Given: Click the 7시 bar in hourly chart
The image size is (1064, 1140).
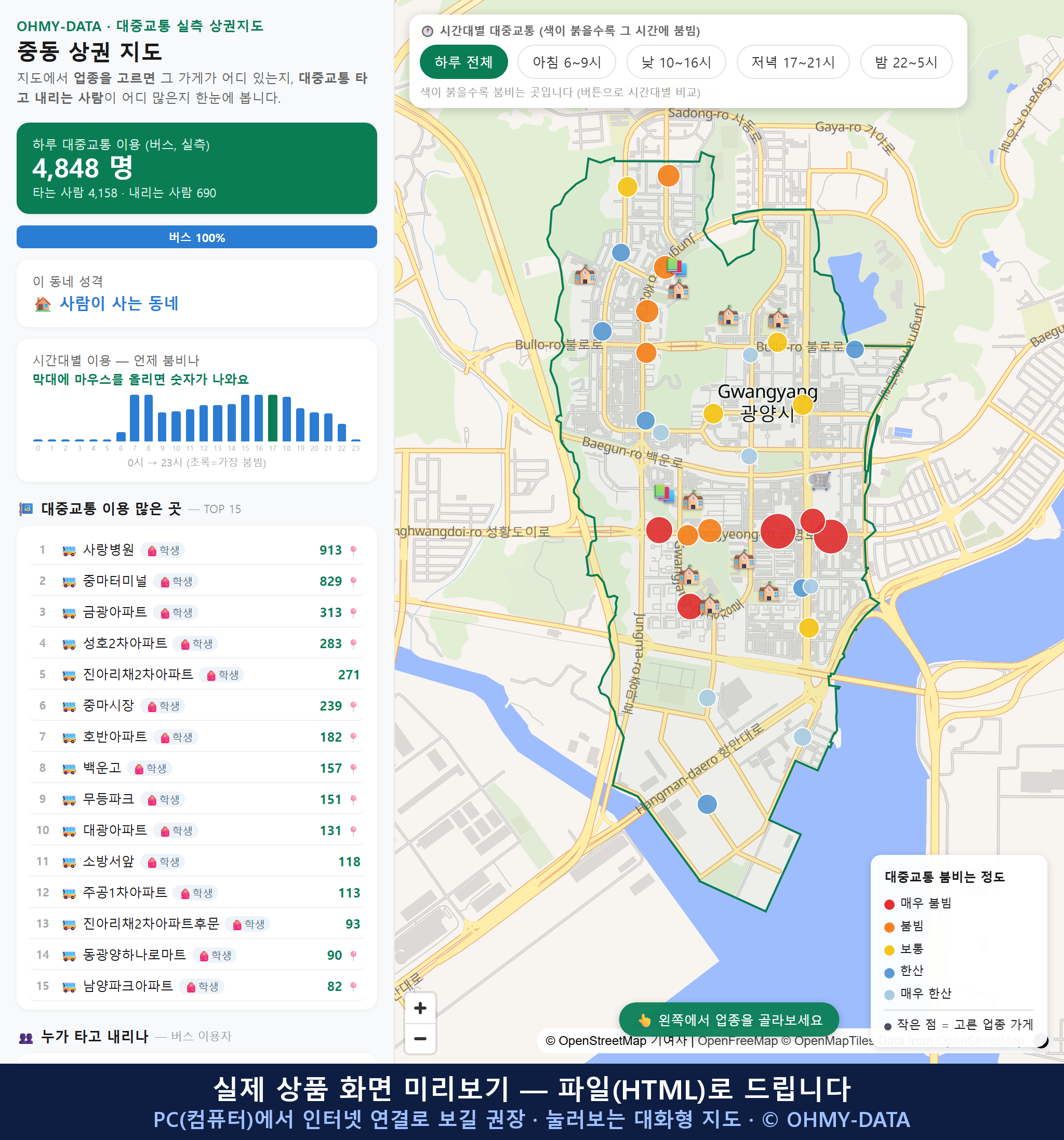Looking at the screenshot, I should [x=134, y=418].
